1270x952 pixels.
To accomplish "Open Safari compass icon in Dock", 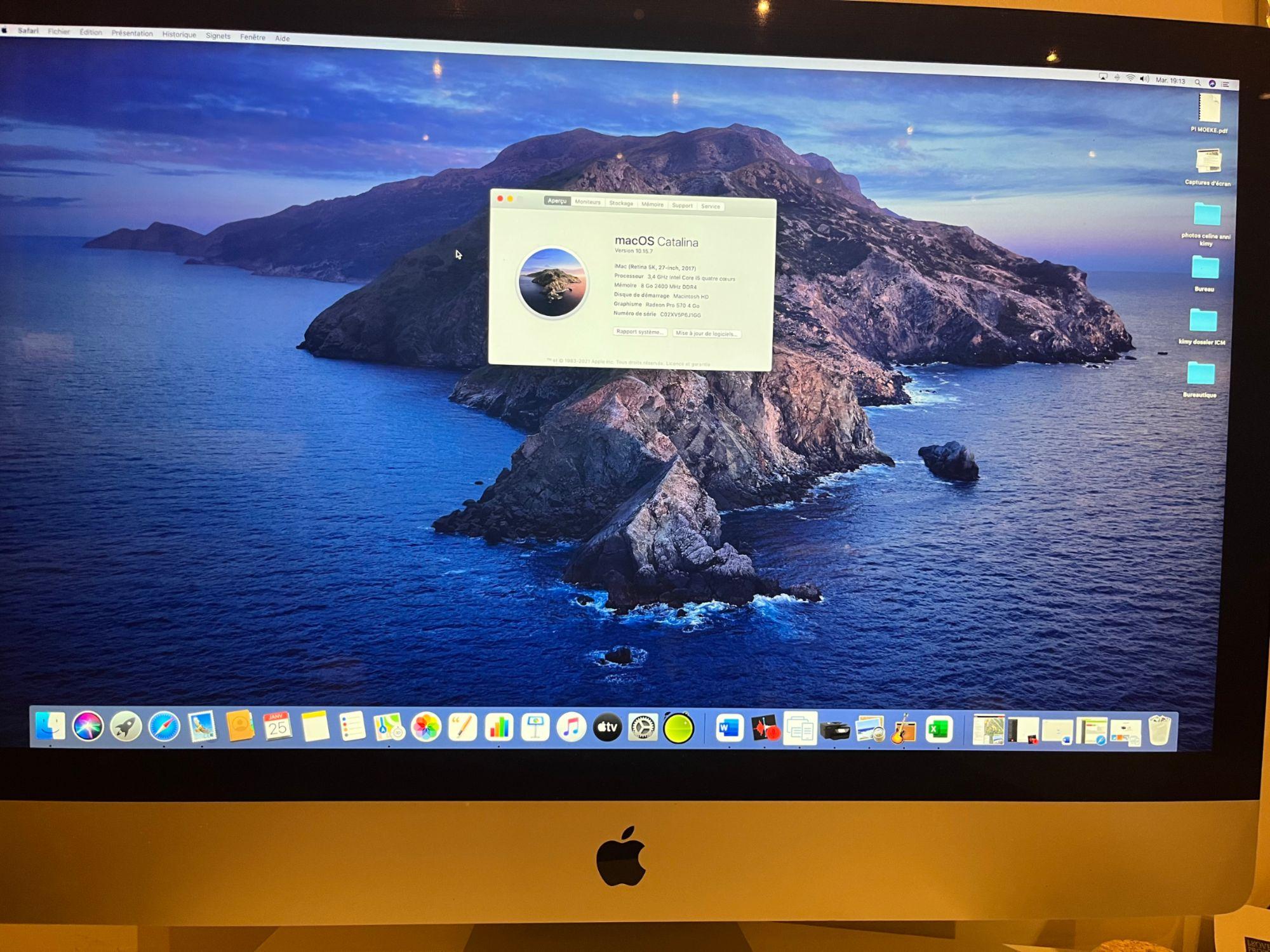I will coord(164,727).
